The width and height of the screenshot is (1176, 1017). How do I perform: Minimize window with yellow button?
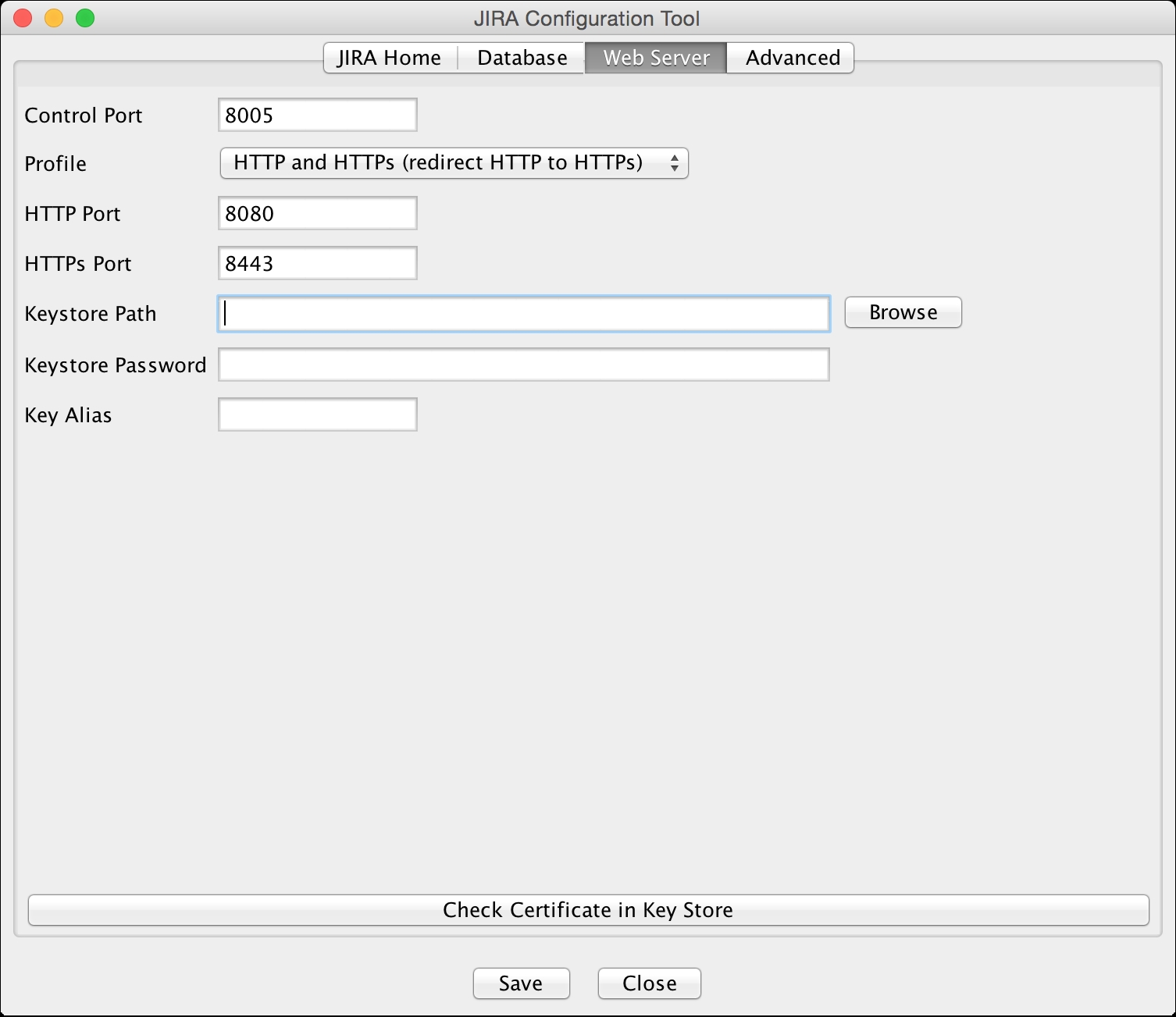tap(54, 18)
